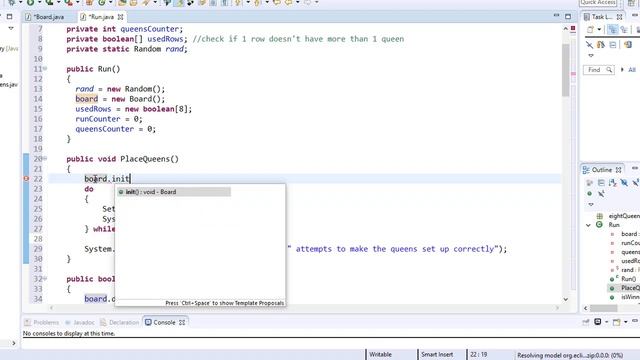
Task: Click the All link in Task List
Action: (x=632, y=70)
